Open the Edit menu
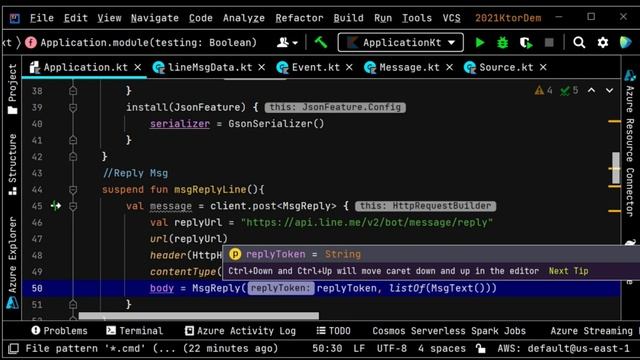 [x=76, y=18]
